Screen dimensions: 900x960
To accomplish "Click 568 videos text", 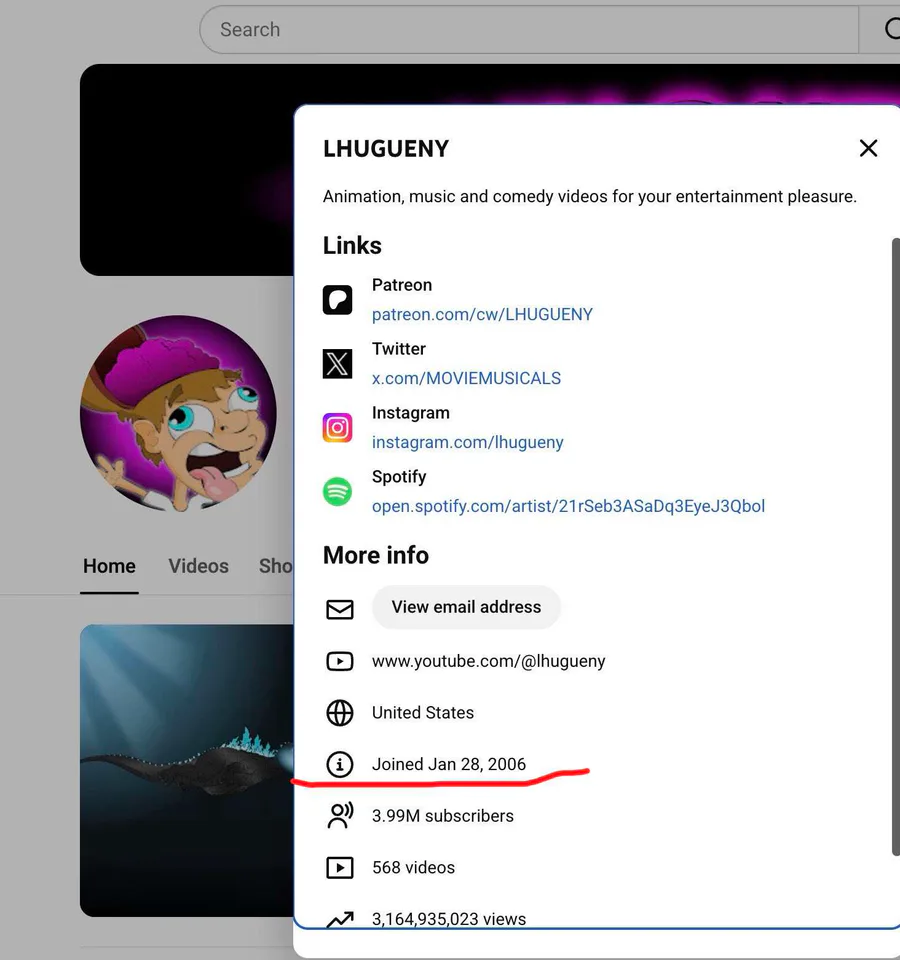I will [413, 868].
